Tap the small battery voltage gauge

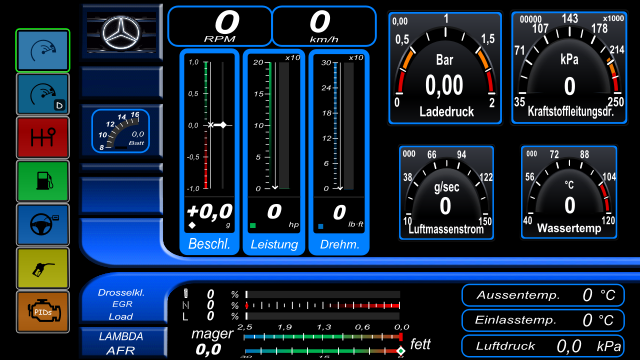121,131
